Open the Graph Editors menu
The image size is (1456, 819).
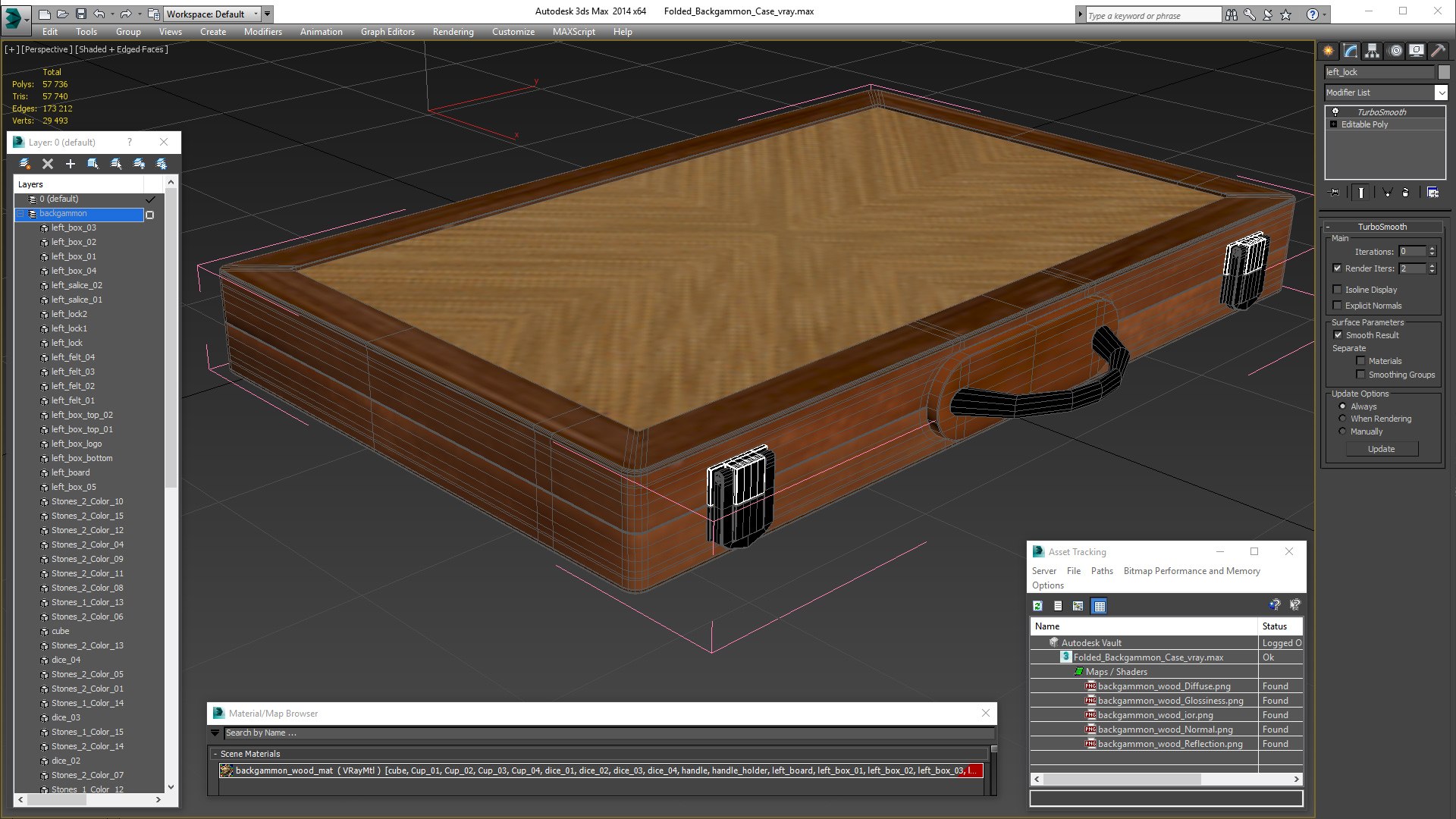(x=388, y=32)
